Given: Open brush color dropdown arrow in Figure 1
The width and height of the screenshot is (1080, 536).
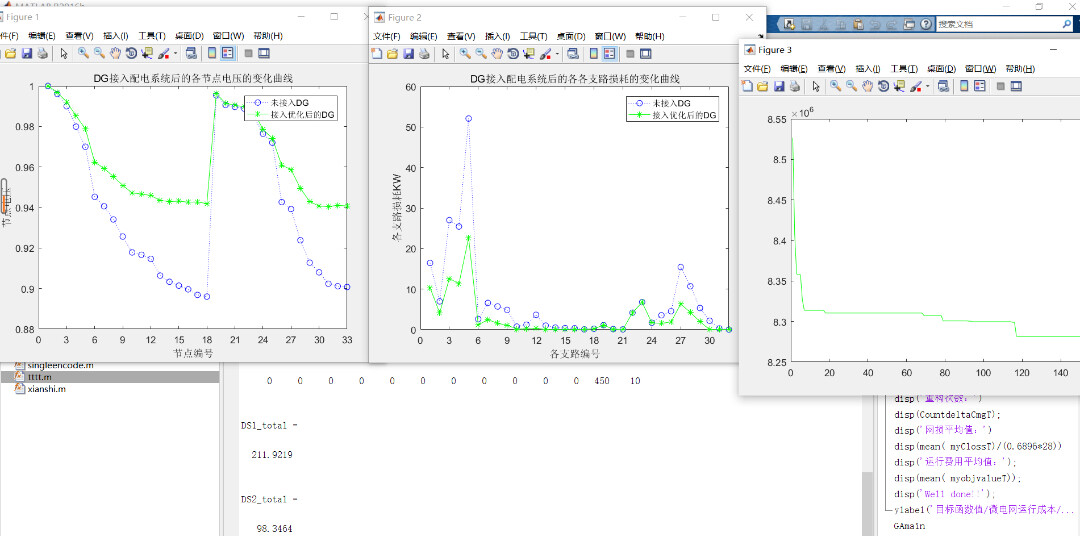Looking at the screenshot, I should tap(175, 53).
